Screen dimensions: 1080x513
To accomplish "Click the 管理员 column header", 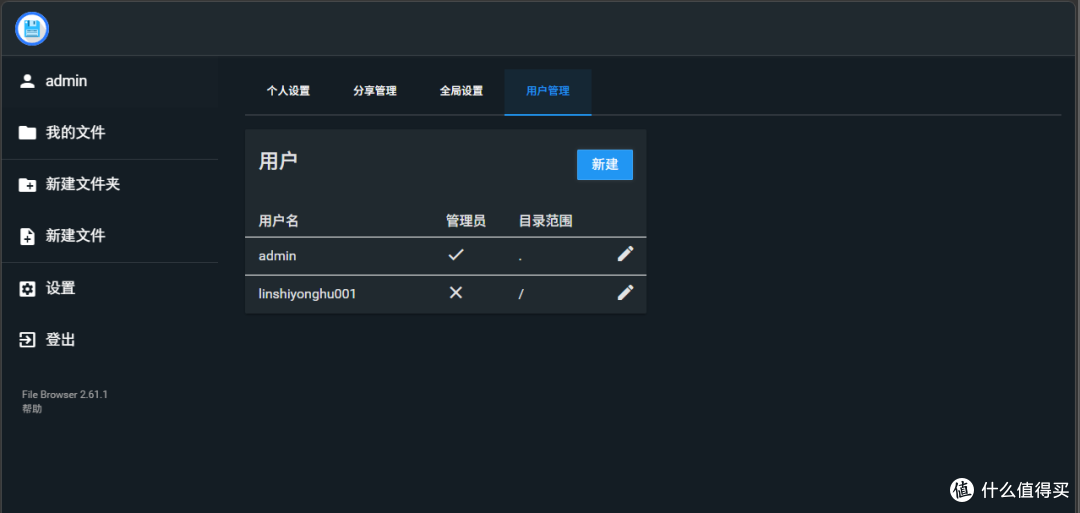I will pos(466,221).
